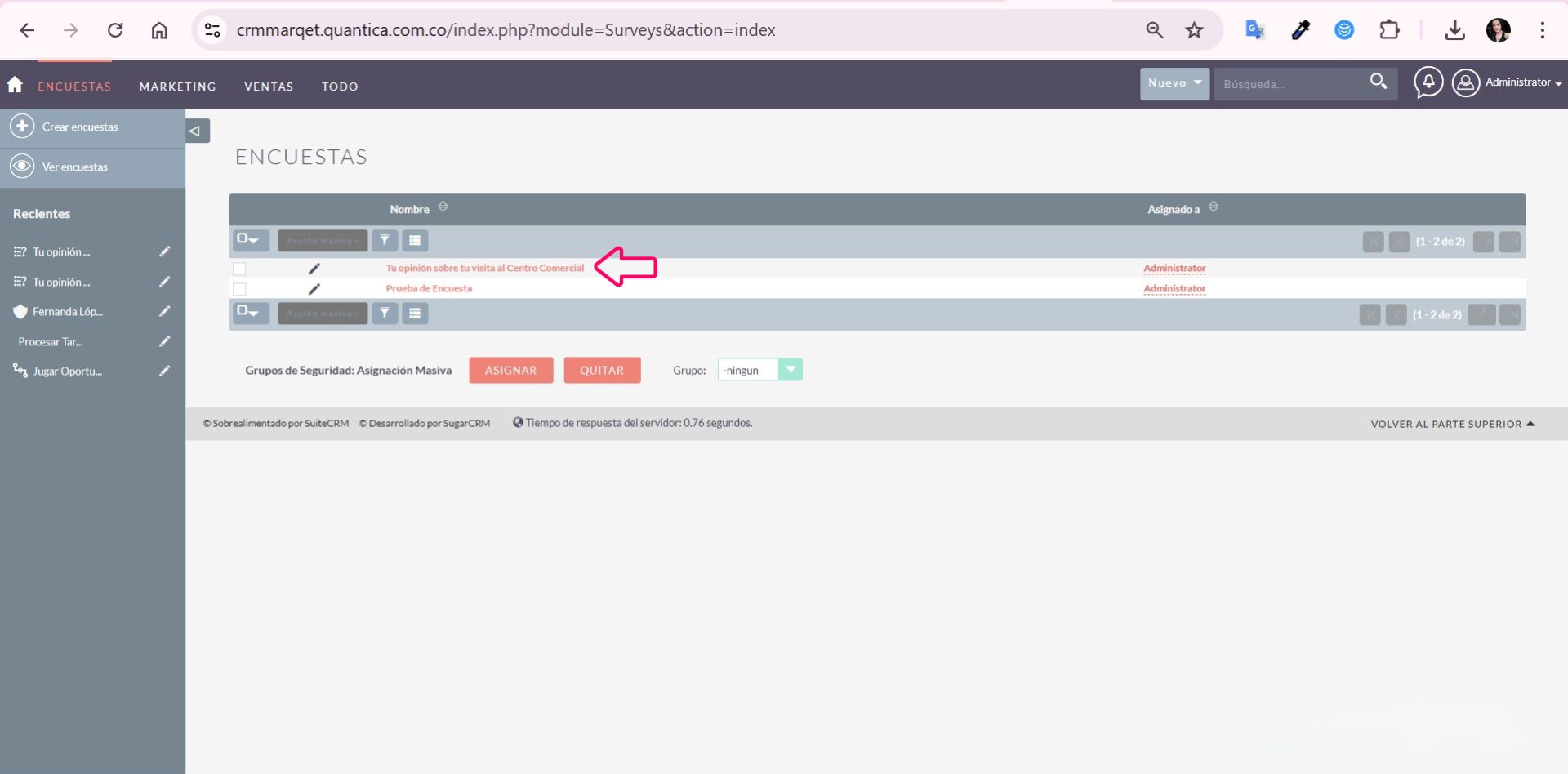Open the Grupo dropdown
This screenshot has height=774, width=1568.
pos(790,370)
